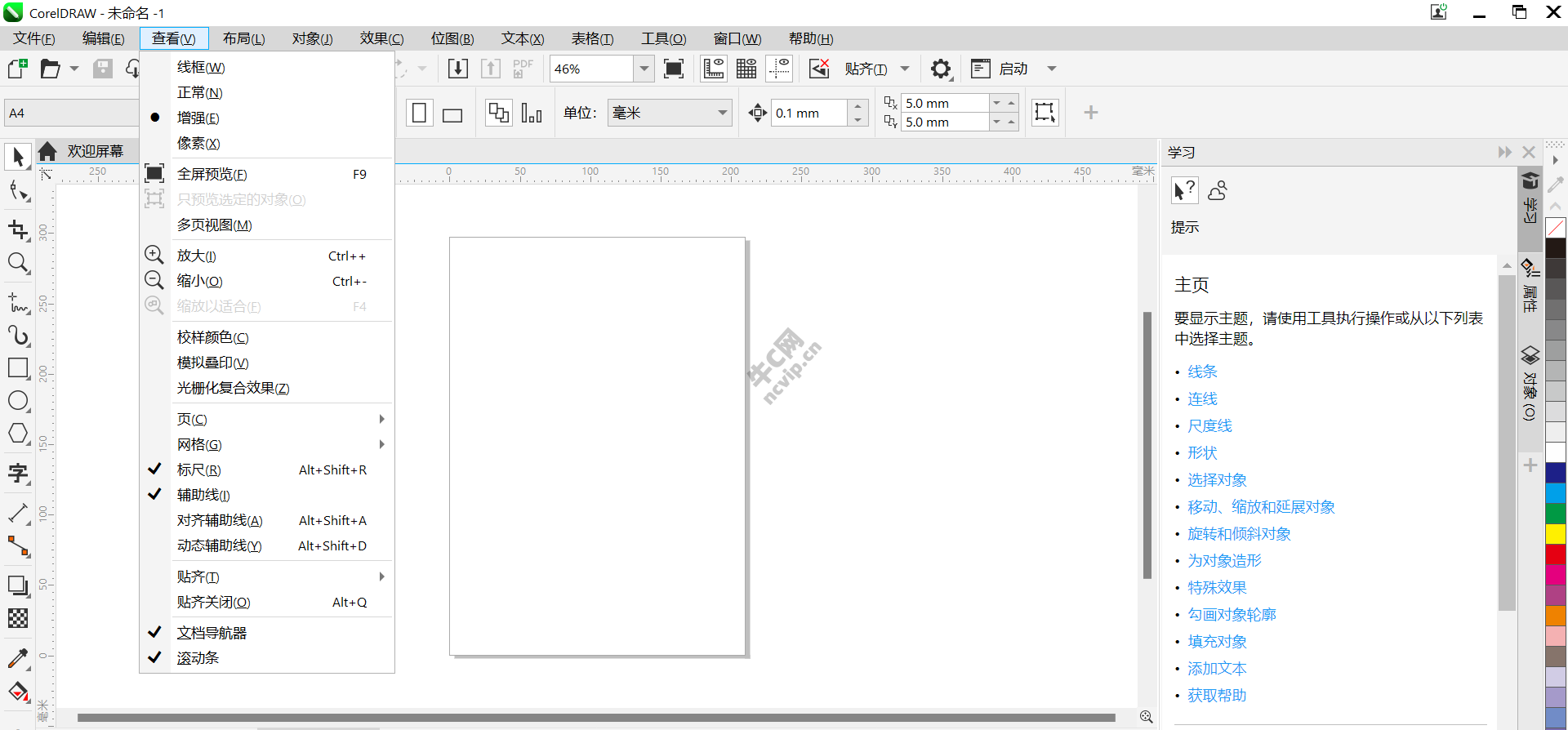Viewport: 1568px width, 730px height.
Task: Select the Freehand drawing tool
Action: pos(18,302)
